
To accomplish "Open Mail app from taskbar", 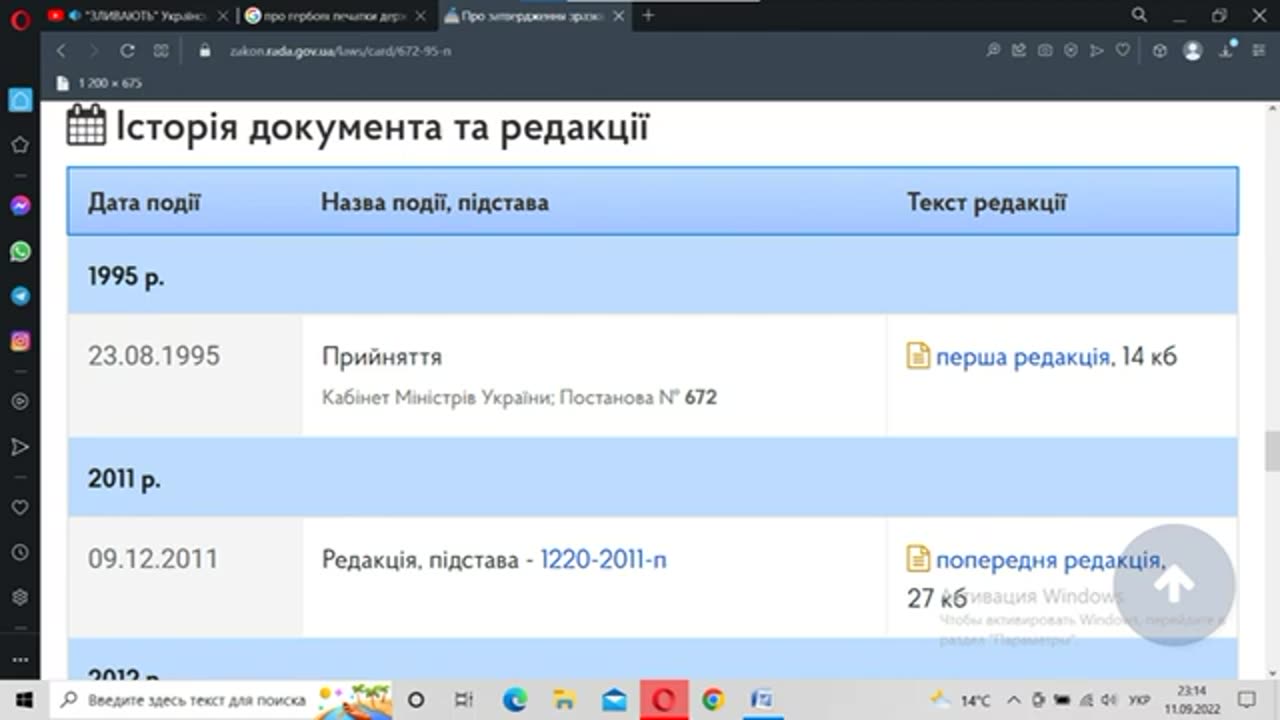I will [x=614, y=699].
